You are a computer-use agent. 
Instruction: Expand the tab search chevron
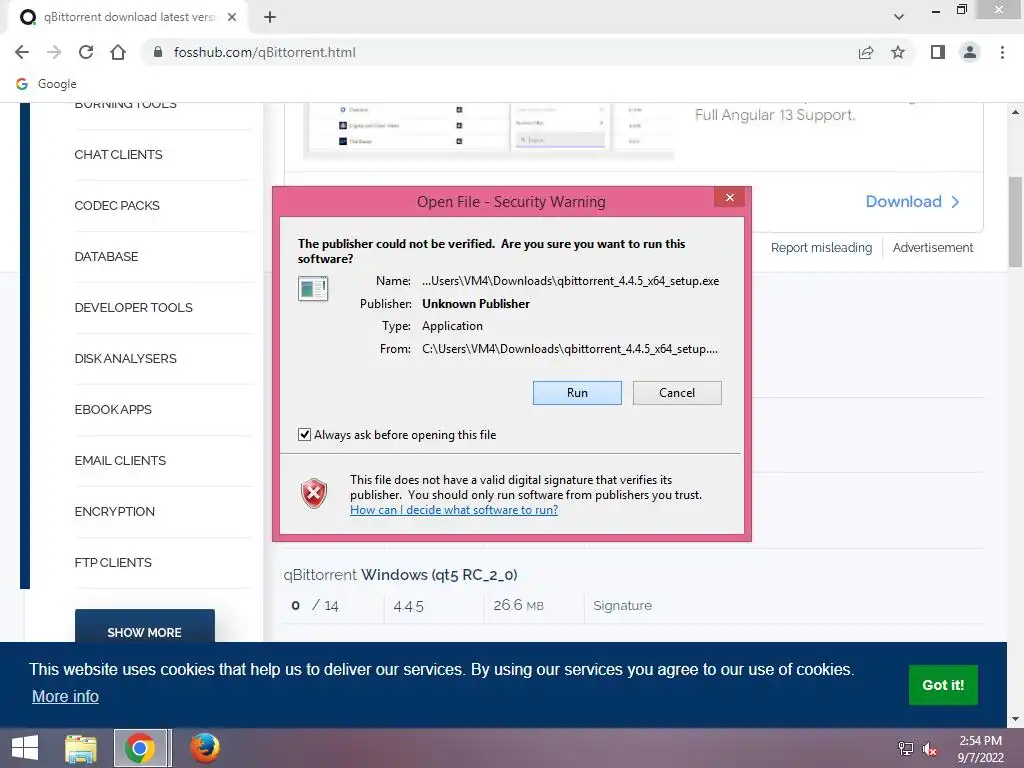coord(899,17)
